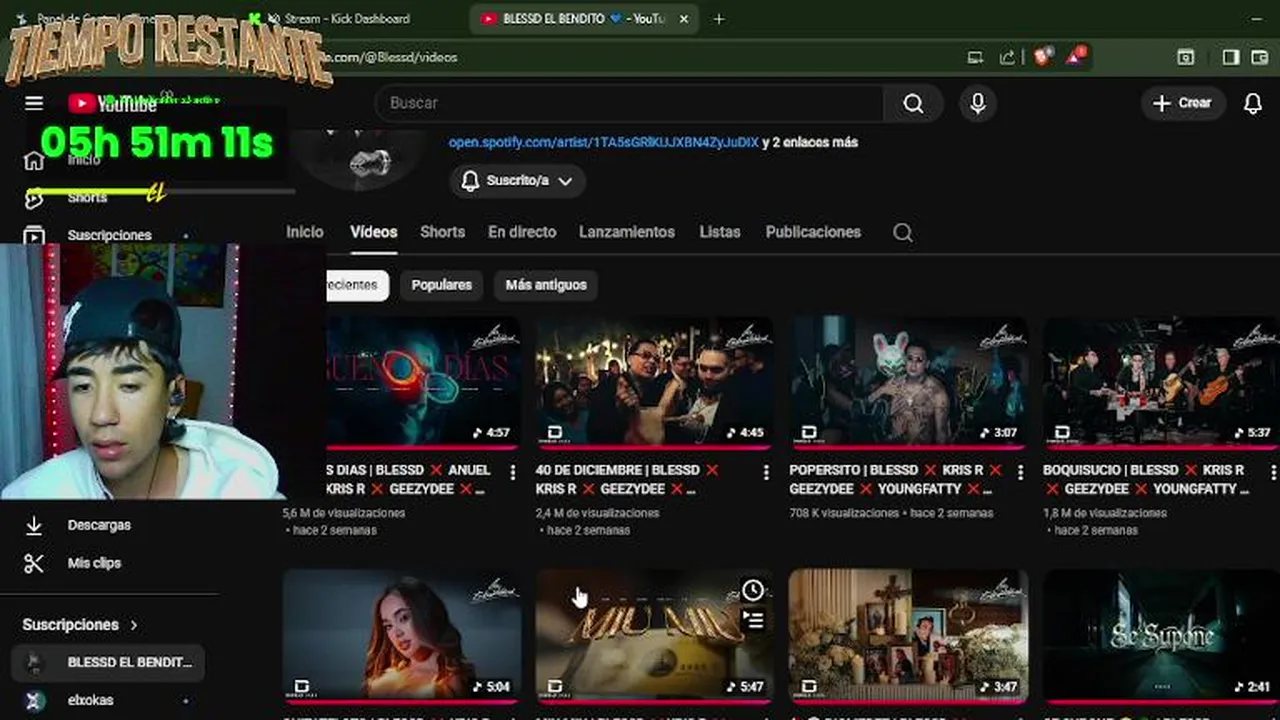Click the install app icon in address bar
Screen dimensions: 1280x720
click(x=975, y=57)
